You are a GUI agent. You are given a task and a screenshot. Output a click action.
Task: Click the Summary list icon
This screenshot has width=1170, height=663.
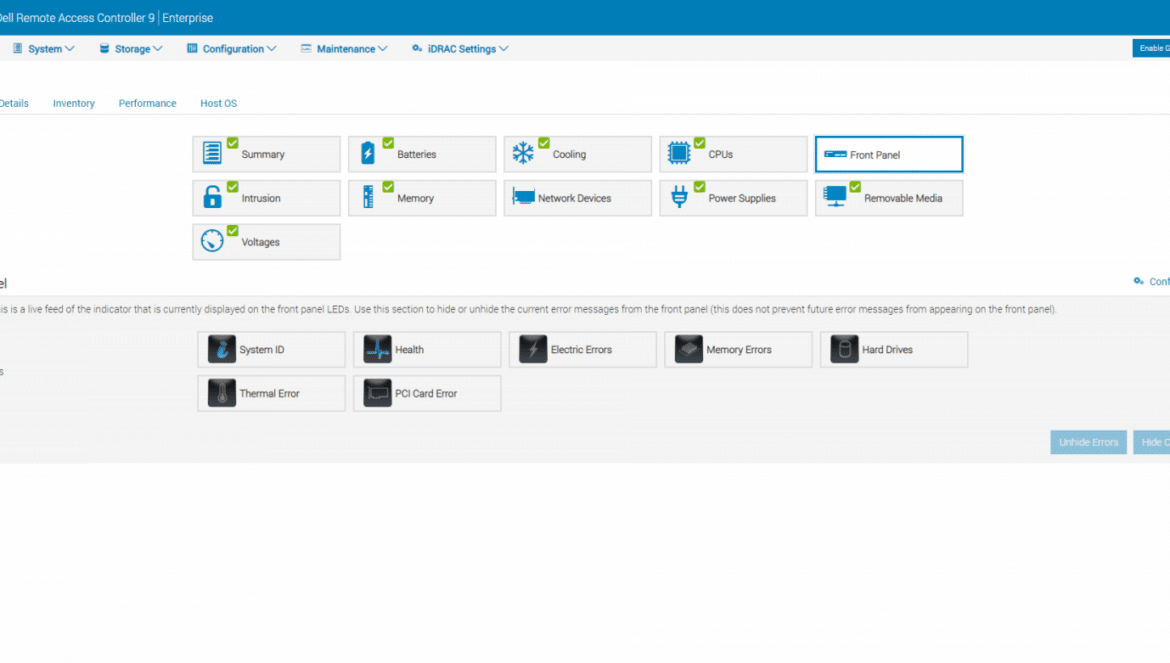212,153
